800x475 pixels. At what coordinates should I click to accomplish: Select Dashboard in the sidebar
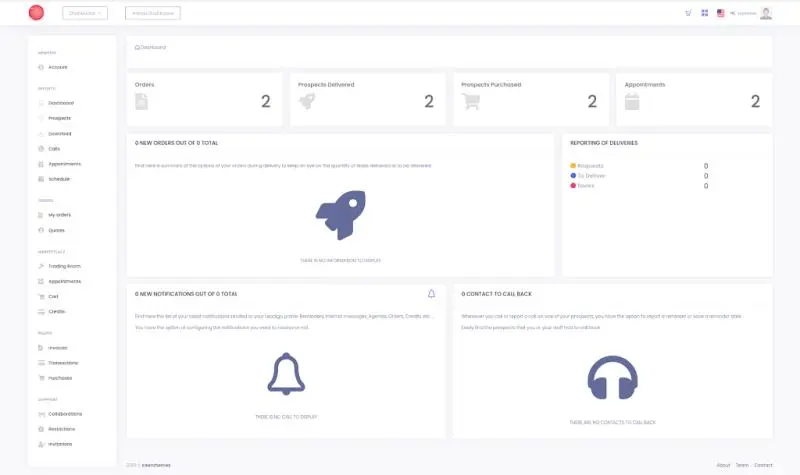61,103
